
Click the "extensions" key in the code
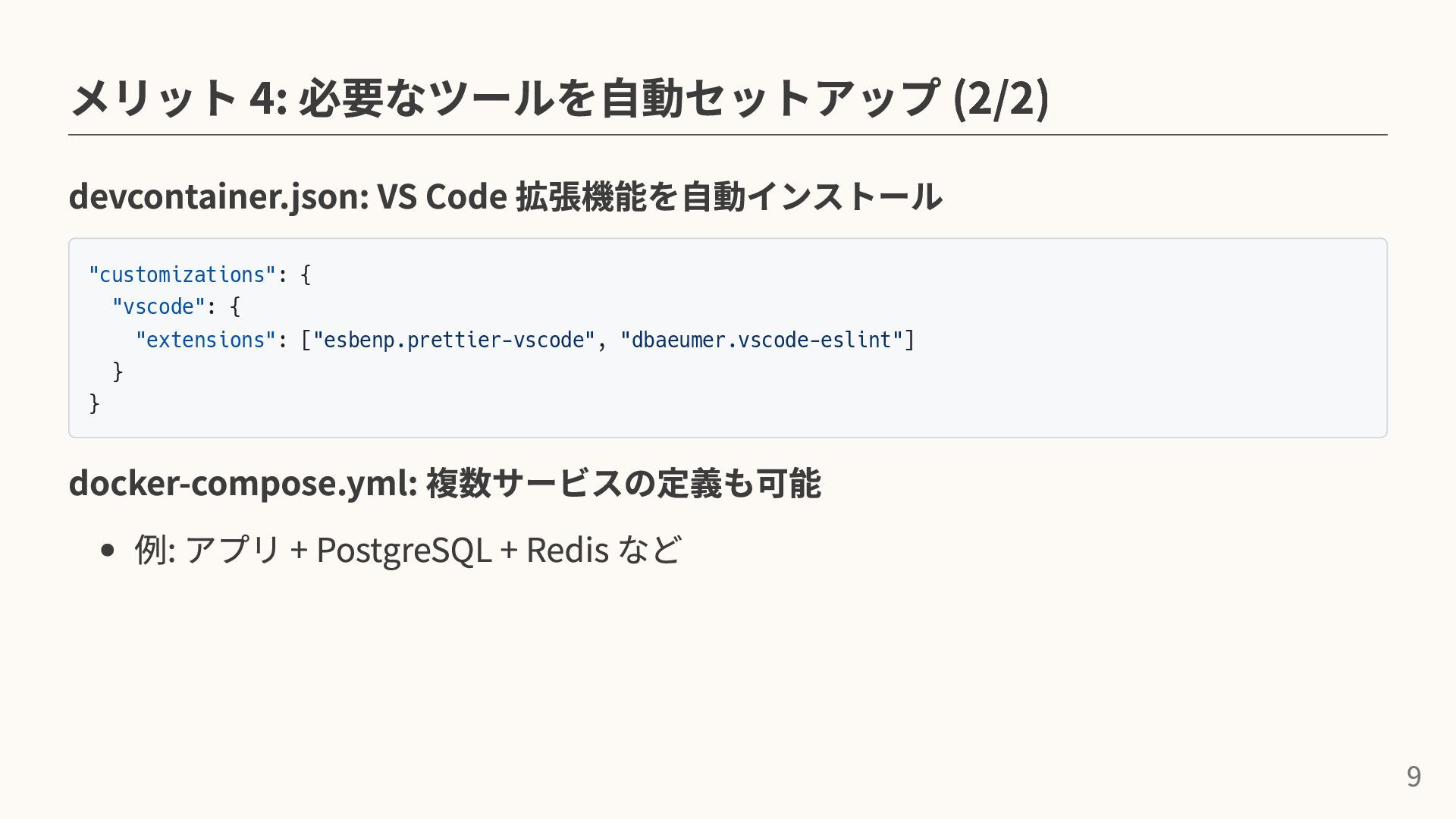point(206,340)
